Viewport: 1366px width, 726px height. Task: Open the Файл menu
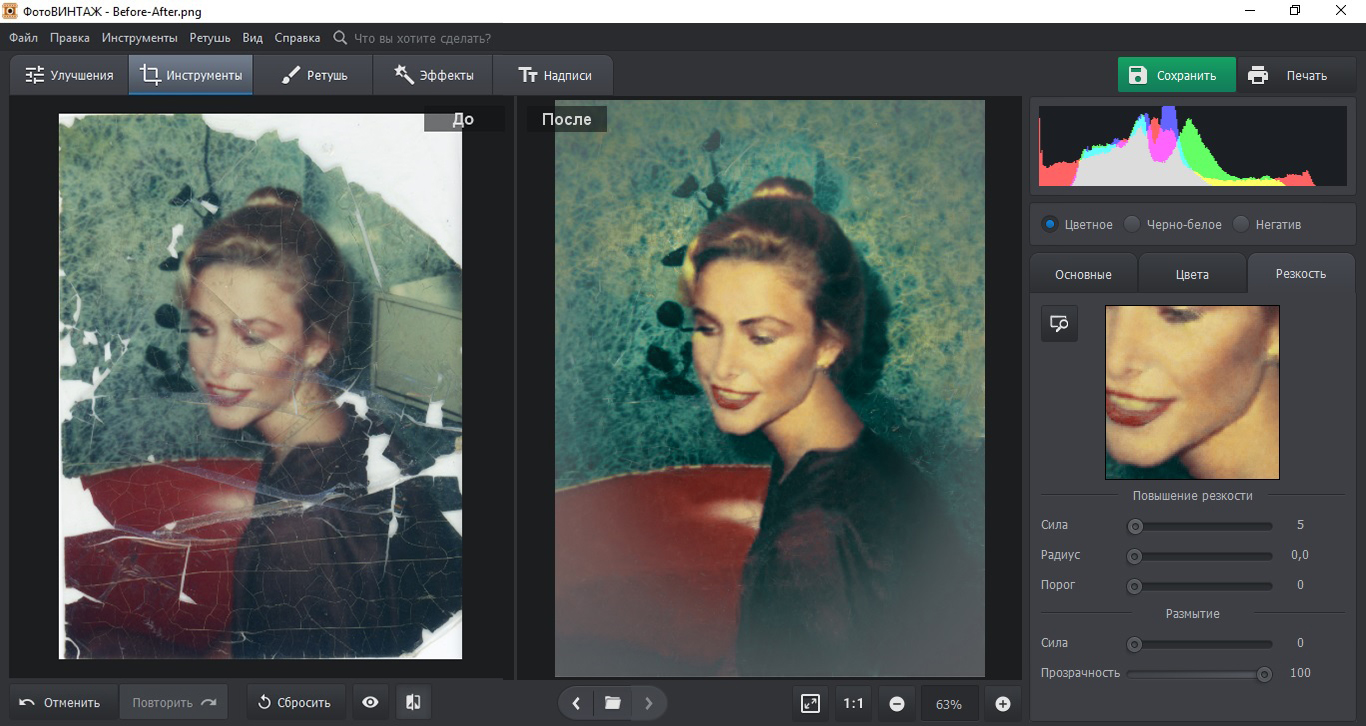pos(24,38)
